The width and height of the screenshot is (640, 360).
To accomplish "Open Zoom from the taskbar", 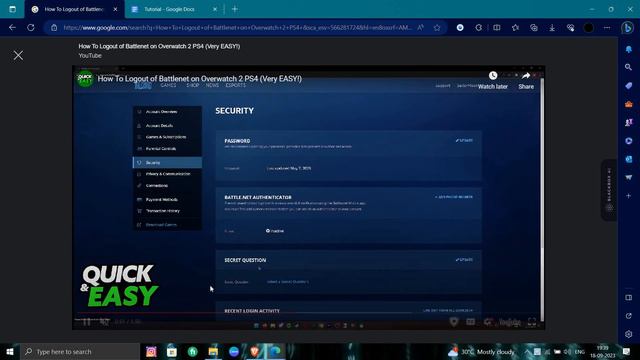I will point(234,351).
